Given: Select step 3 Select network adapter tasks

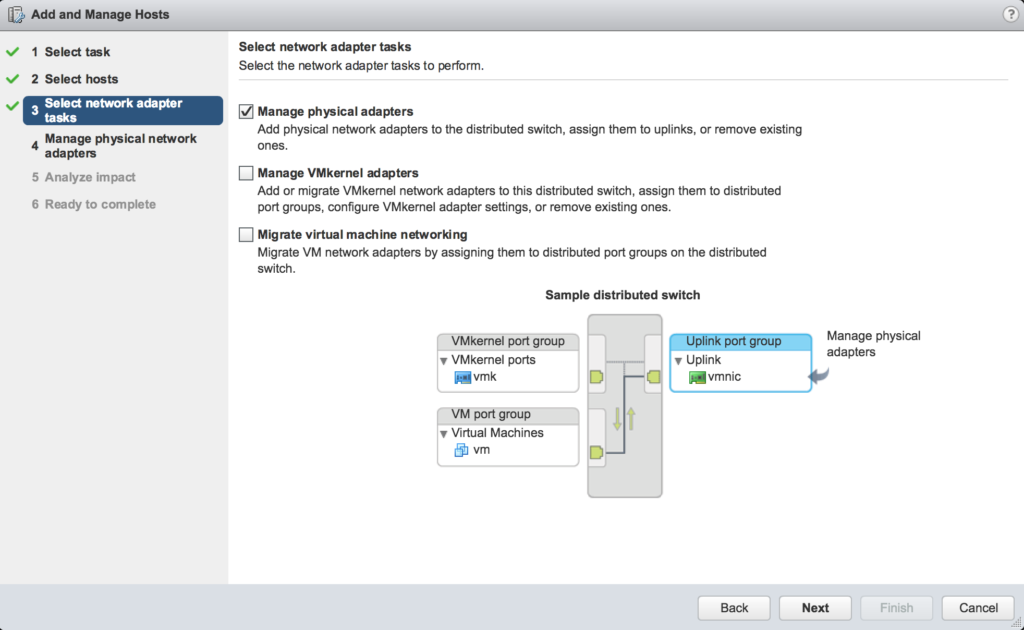Looking at the screenshot, I should pyautogui.click(x=123, y=110).
